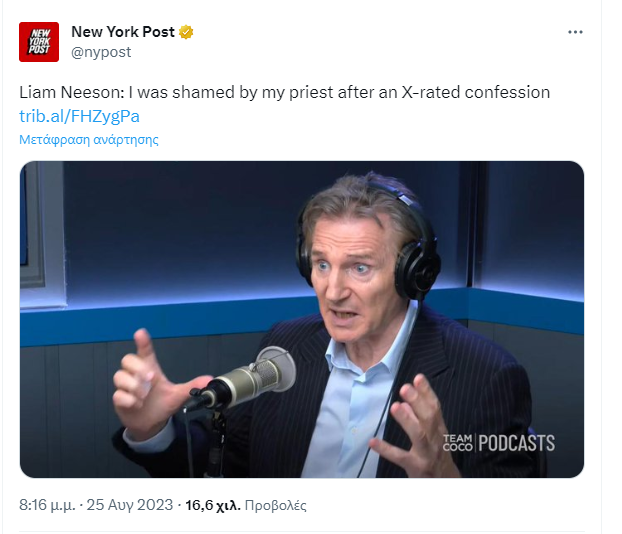The height and width of the screenshot is (534, 622).
Task: Open the Liam Neeson podcast image
Action: (x=302, y=319)
